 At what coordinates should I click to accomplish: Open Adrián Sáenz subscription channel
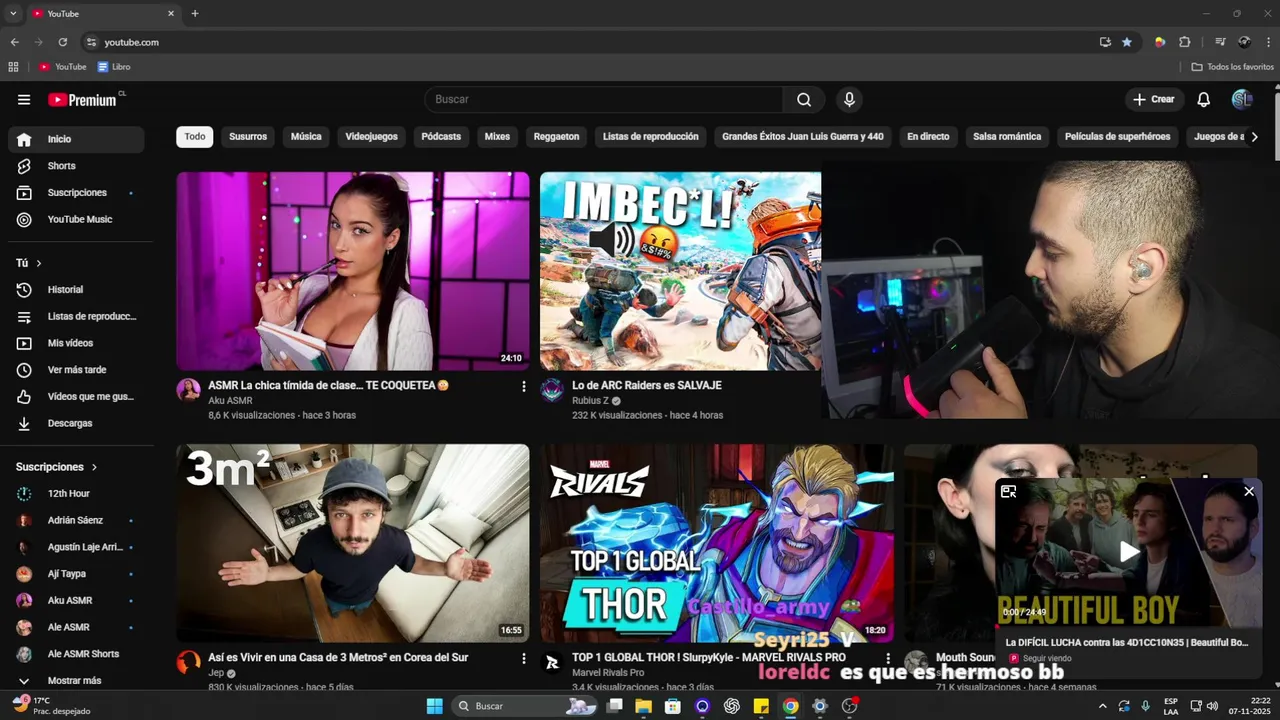coord(77,521)
